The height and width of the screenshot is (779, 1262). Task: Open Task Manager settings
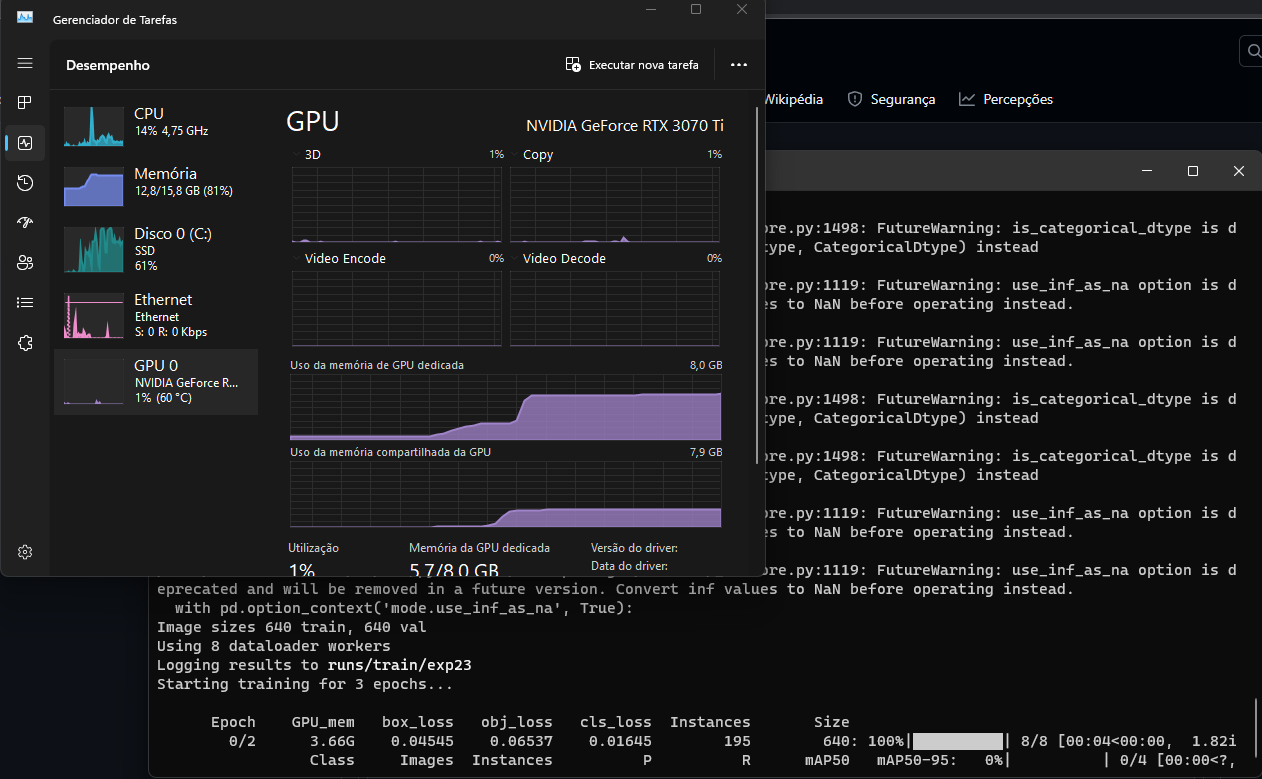pos(25,551)
